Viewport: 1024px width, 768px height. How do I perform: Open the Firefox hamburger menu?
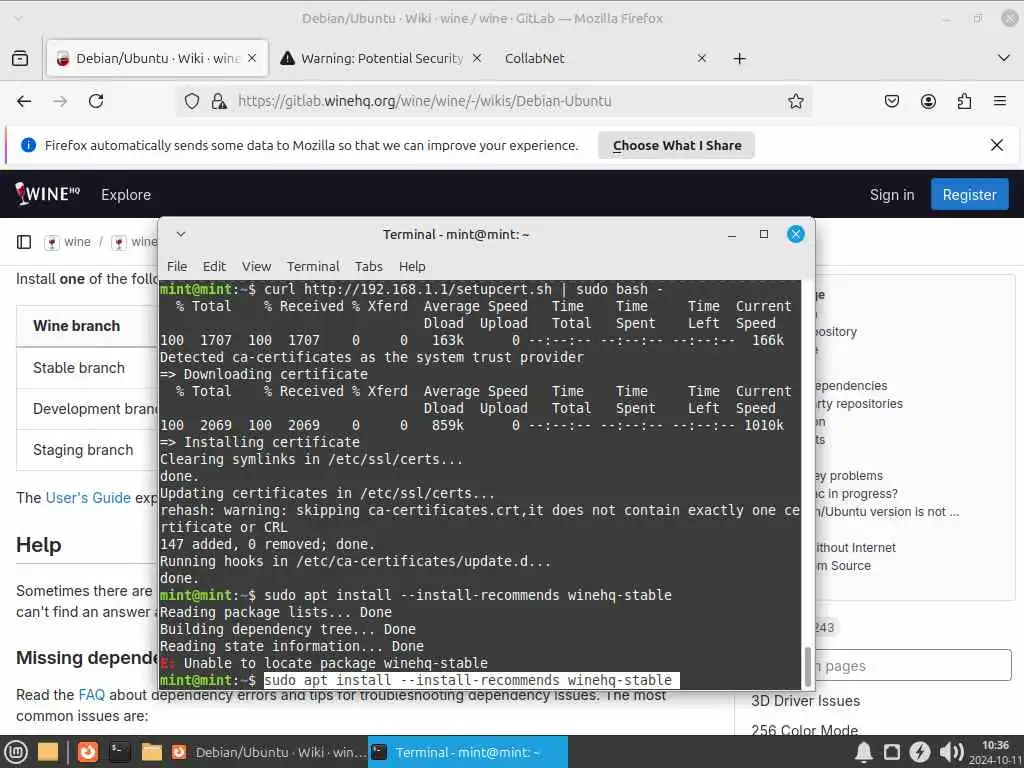click(1000, 101)
